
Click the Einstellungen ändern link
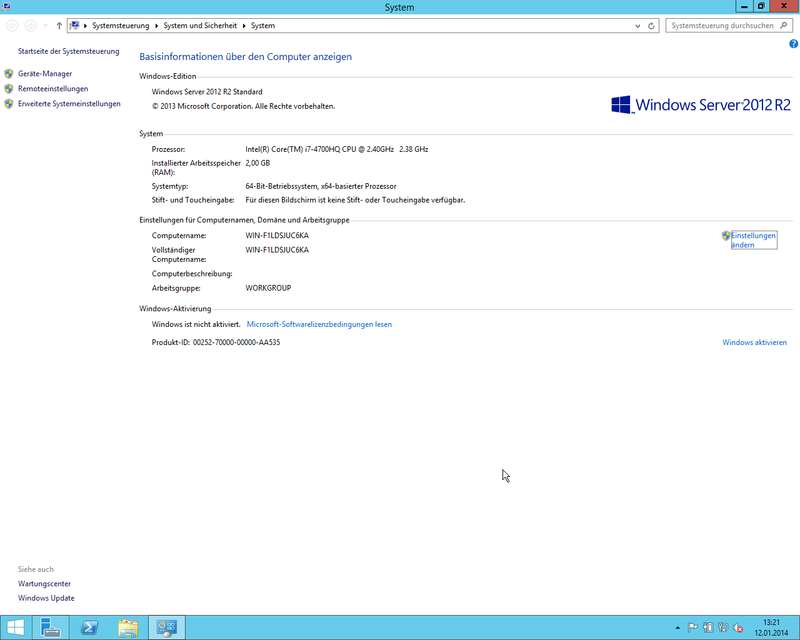click(x=753, y=240)
